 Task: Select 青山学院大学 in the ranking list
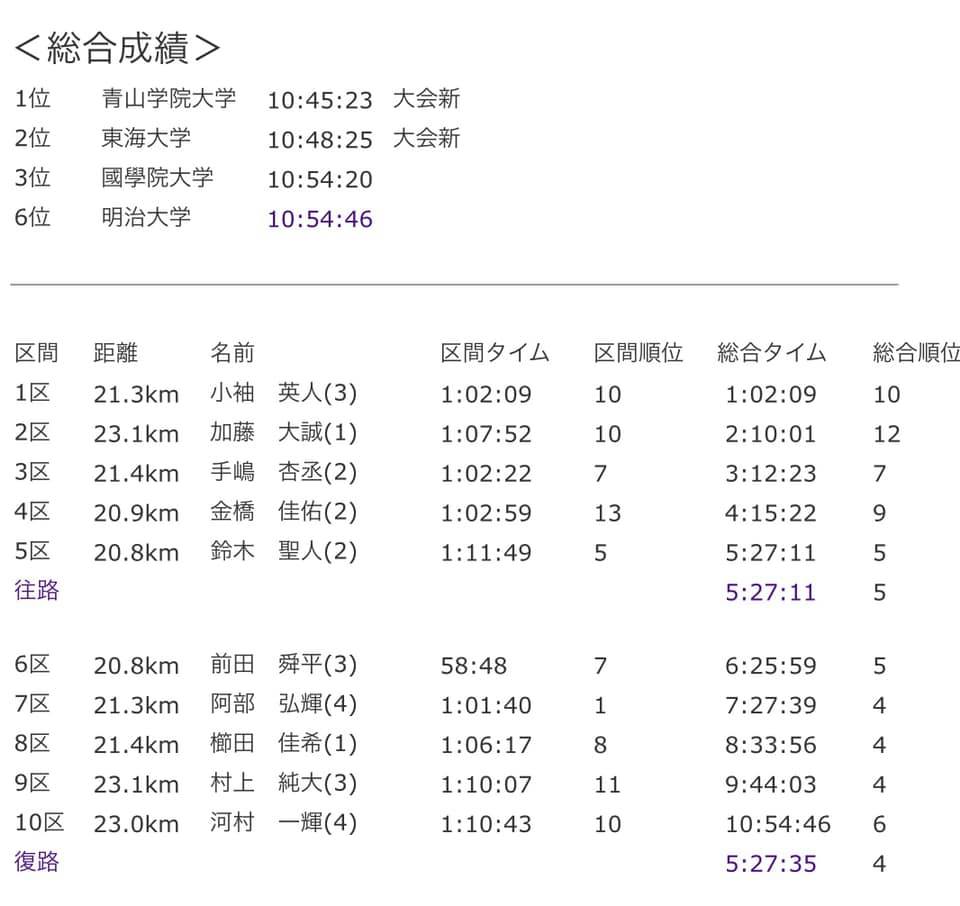click(168, 99)
